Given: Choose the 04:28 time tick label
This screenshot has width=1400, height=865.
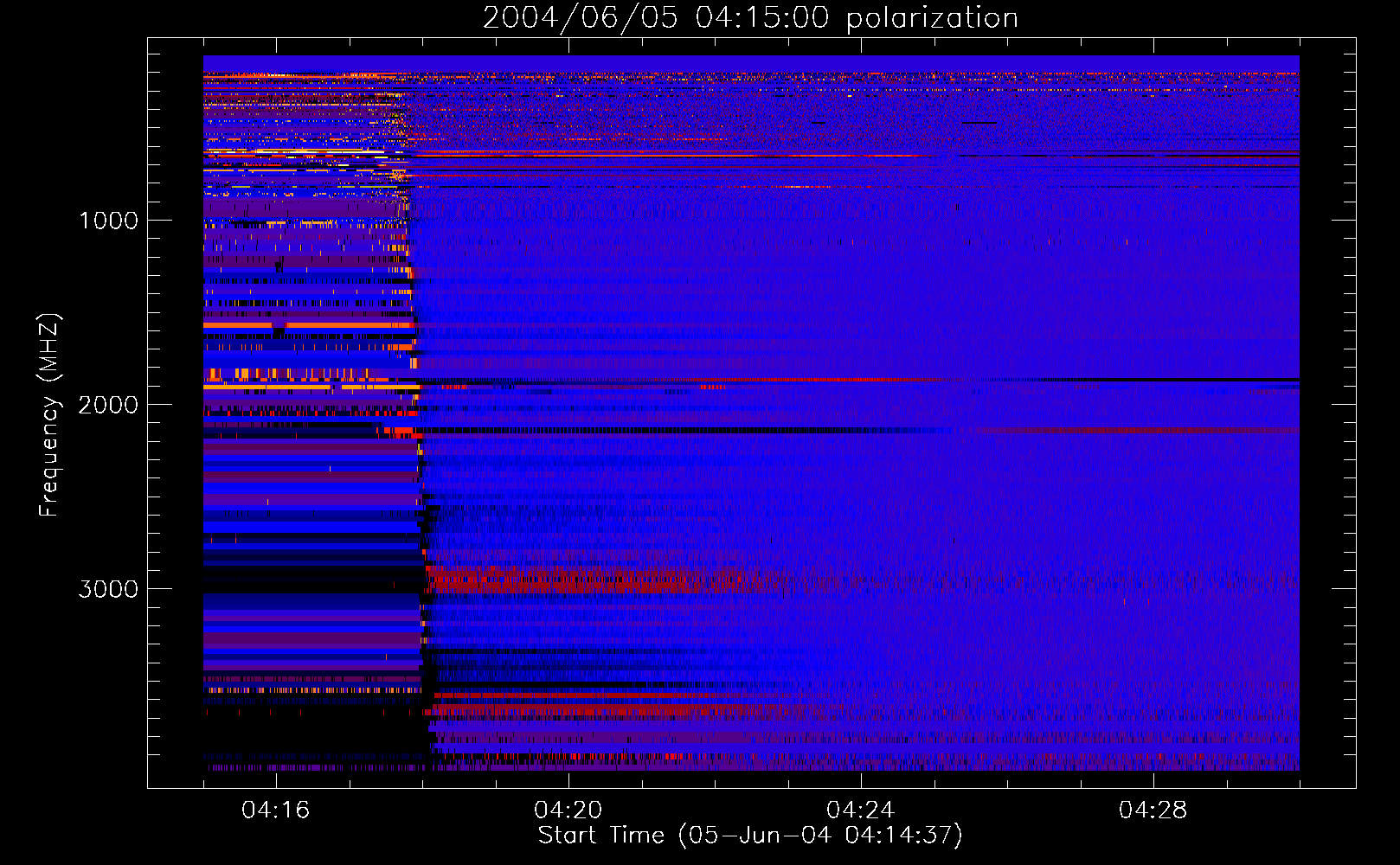Looking at the screenshot, I should (x=1153, y=811).
